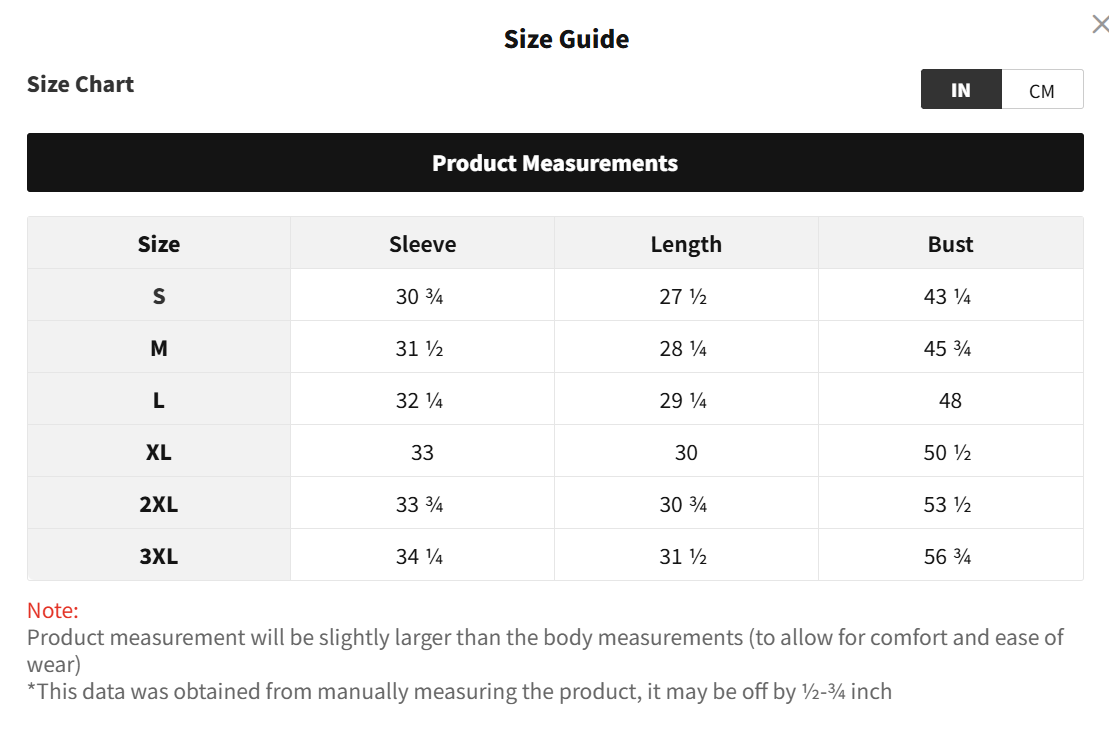1109x735 pixels.
Task: Switch units to CM
Action: coord(1042,90)
